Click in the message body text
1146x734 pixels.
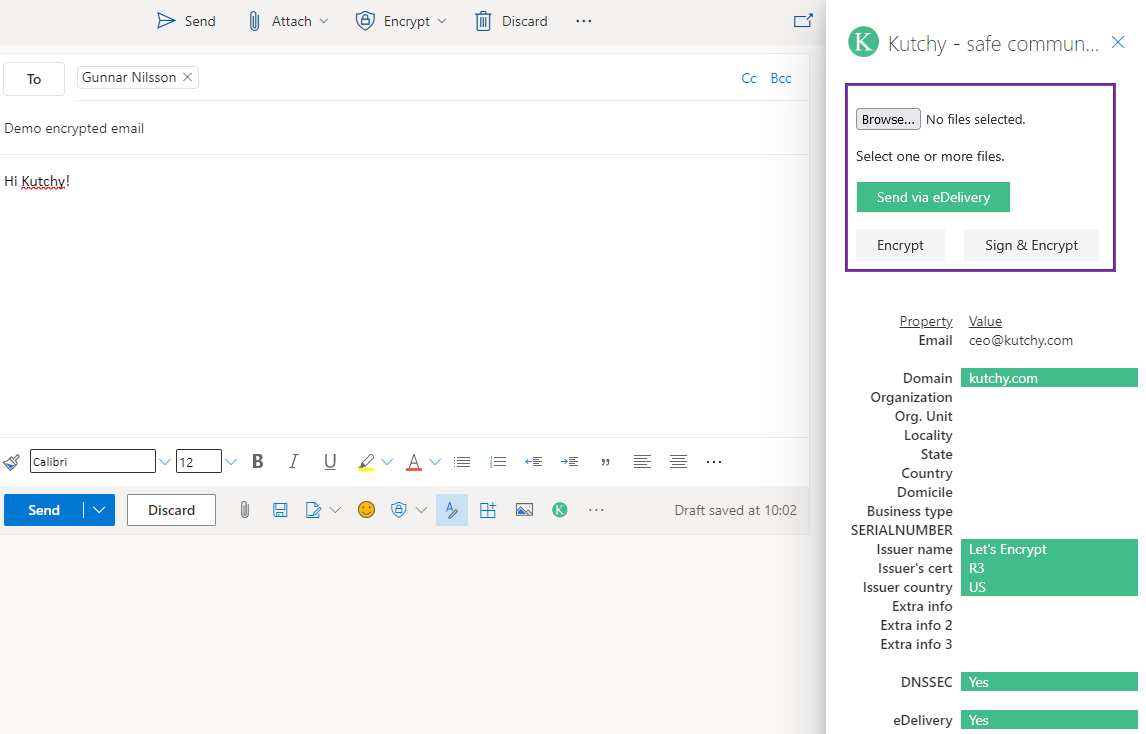pos(37,181)
